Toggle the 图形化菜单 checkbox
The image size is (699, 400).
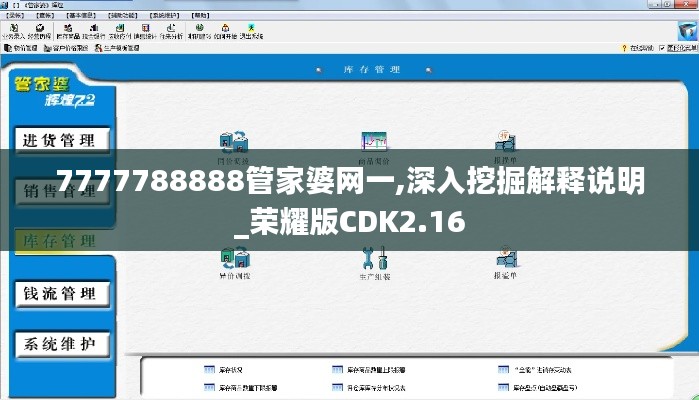click(x=662, y=48)
